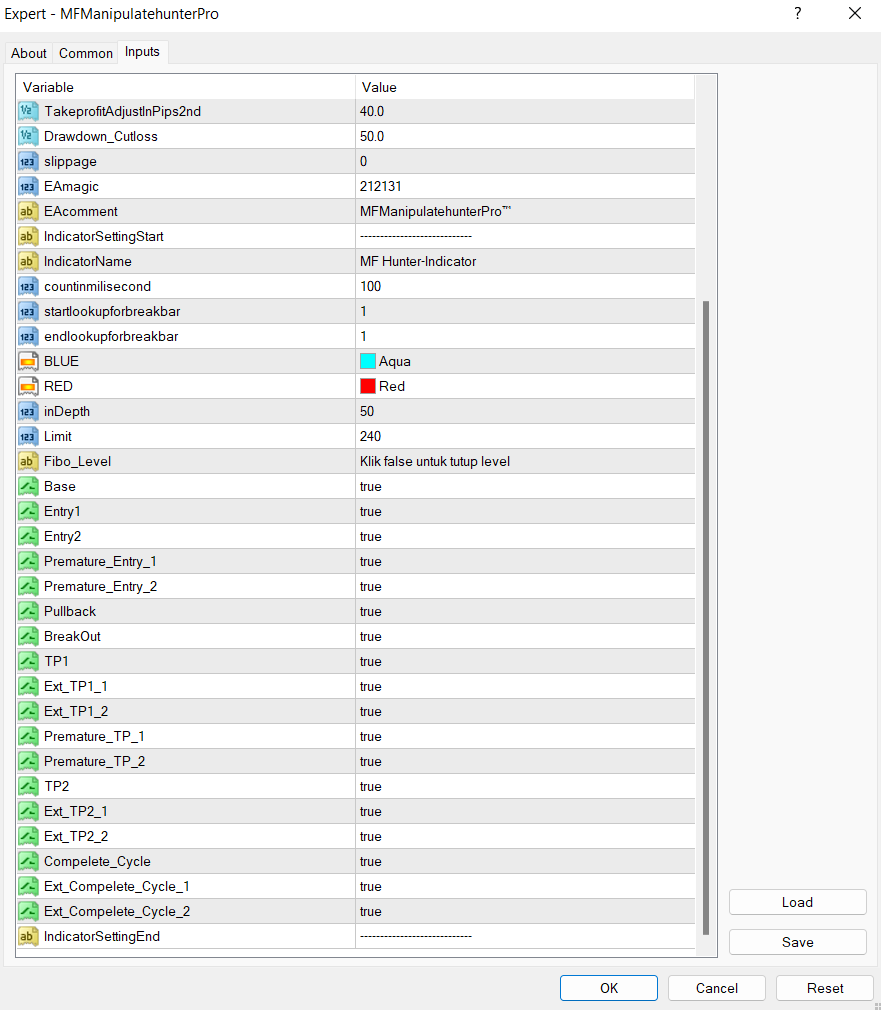Click the countinmilisecond value 100
Image resolution: width=881 pixels, height=1010 pixels.
(370, 287)
